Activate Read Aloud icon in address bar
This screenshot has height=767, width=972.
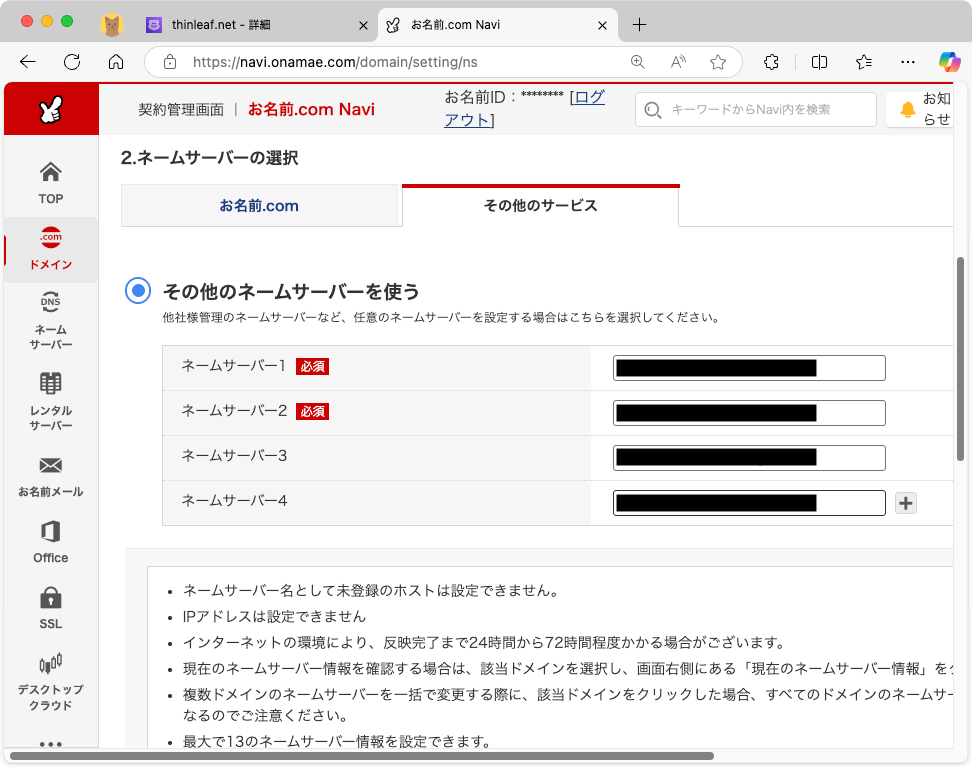(x=678, y=61)
